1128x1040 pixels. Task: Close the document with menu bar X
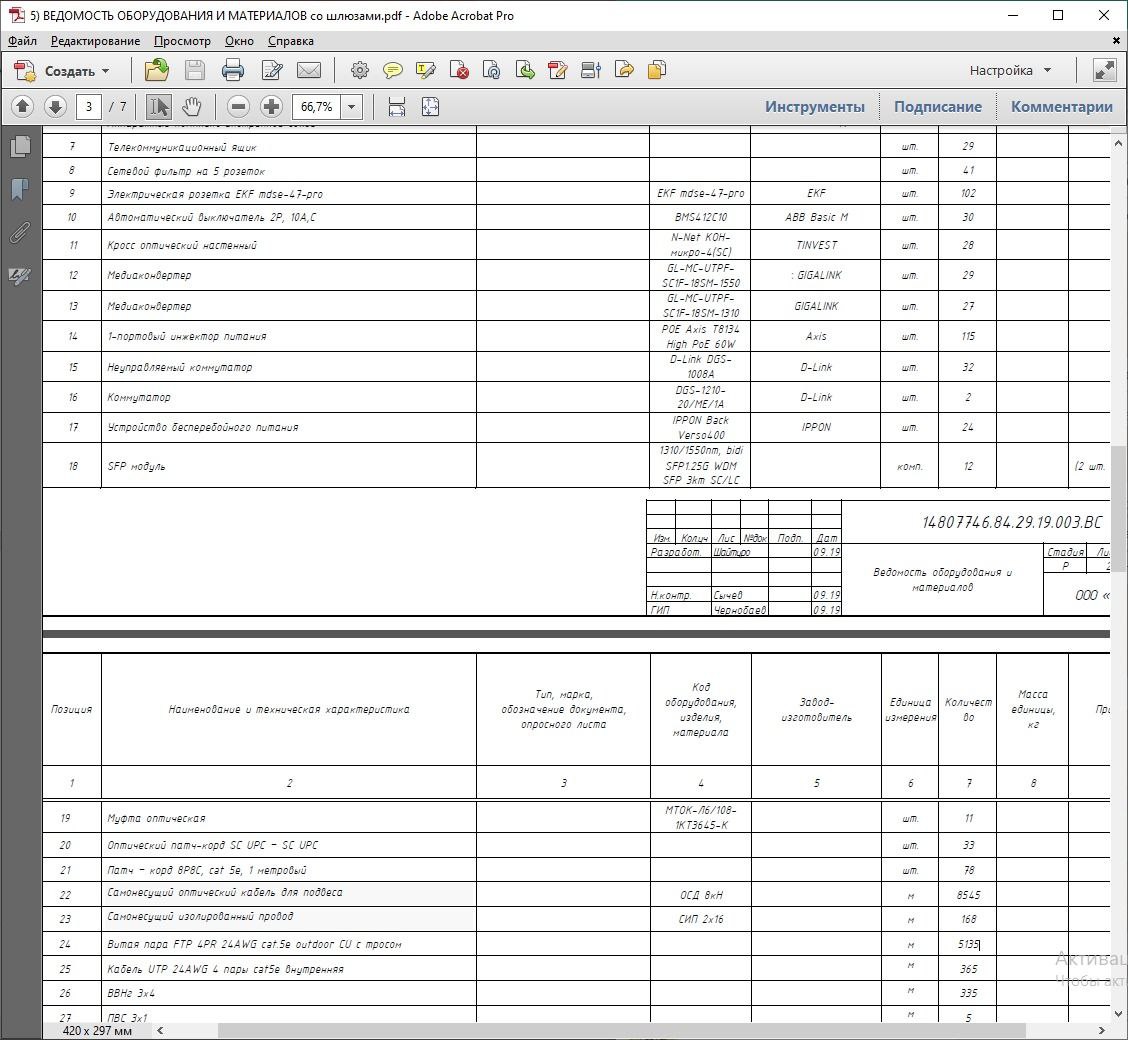click(x=1116, y=41)
